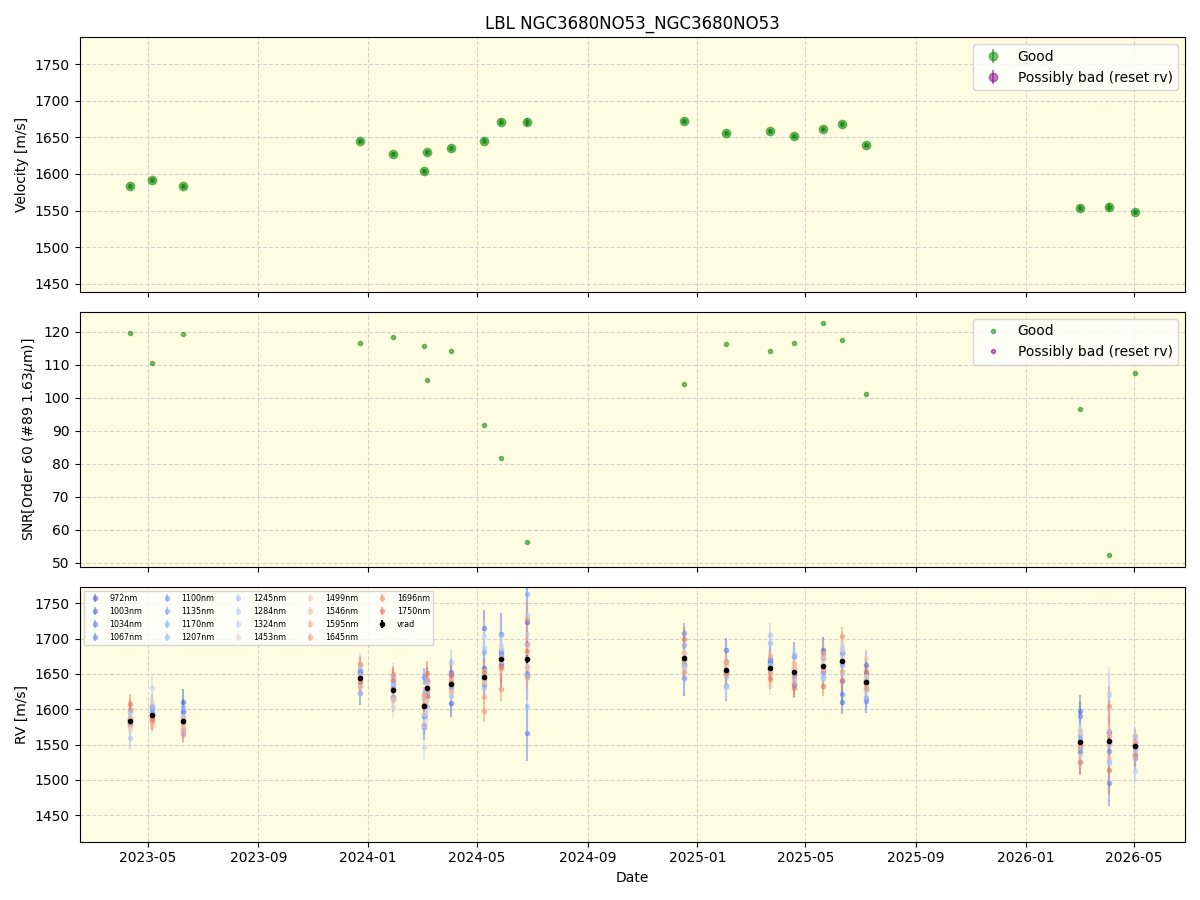Viewport: 1200px width, 900px height.
Task: Click 'Good' in the Velocity panel legend
Action: coord(1035,56)
